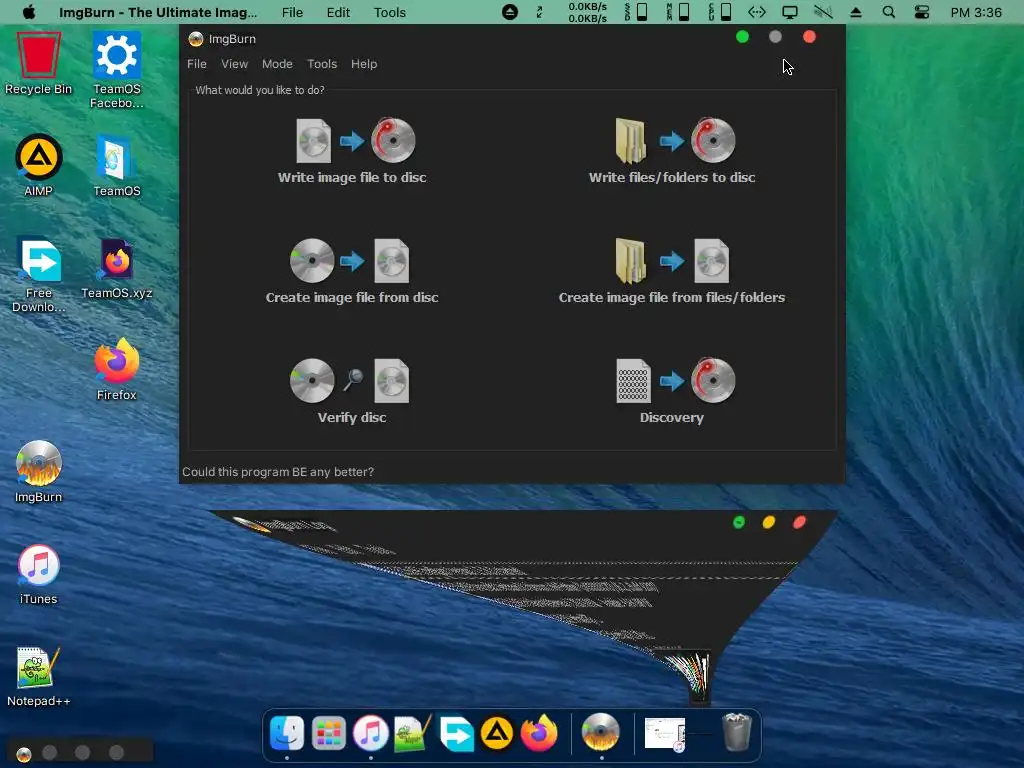Open TeamOS.xyz desktop shortcut
The width and height of the screenshot is (1024, 768).
click(117, 268)
